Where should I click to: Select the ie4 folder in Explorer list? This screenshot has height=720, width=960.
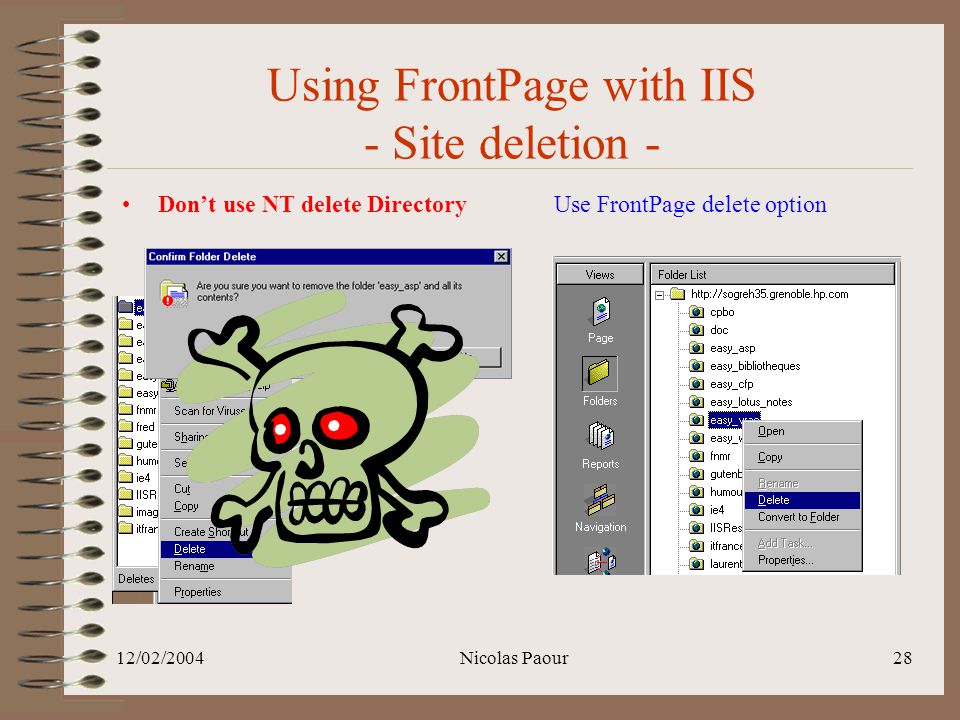[x=135, y=478]
